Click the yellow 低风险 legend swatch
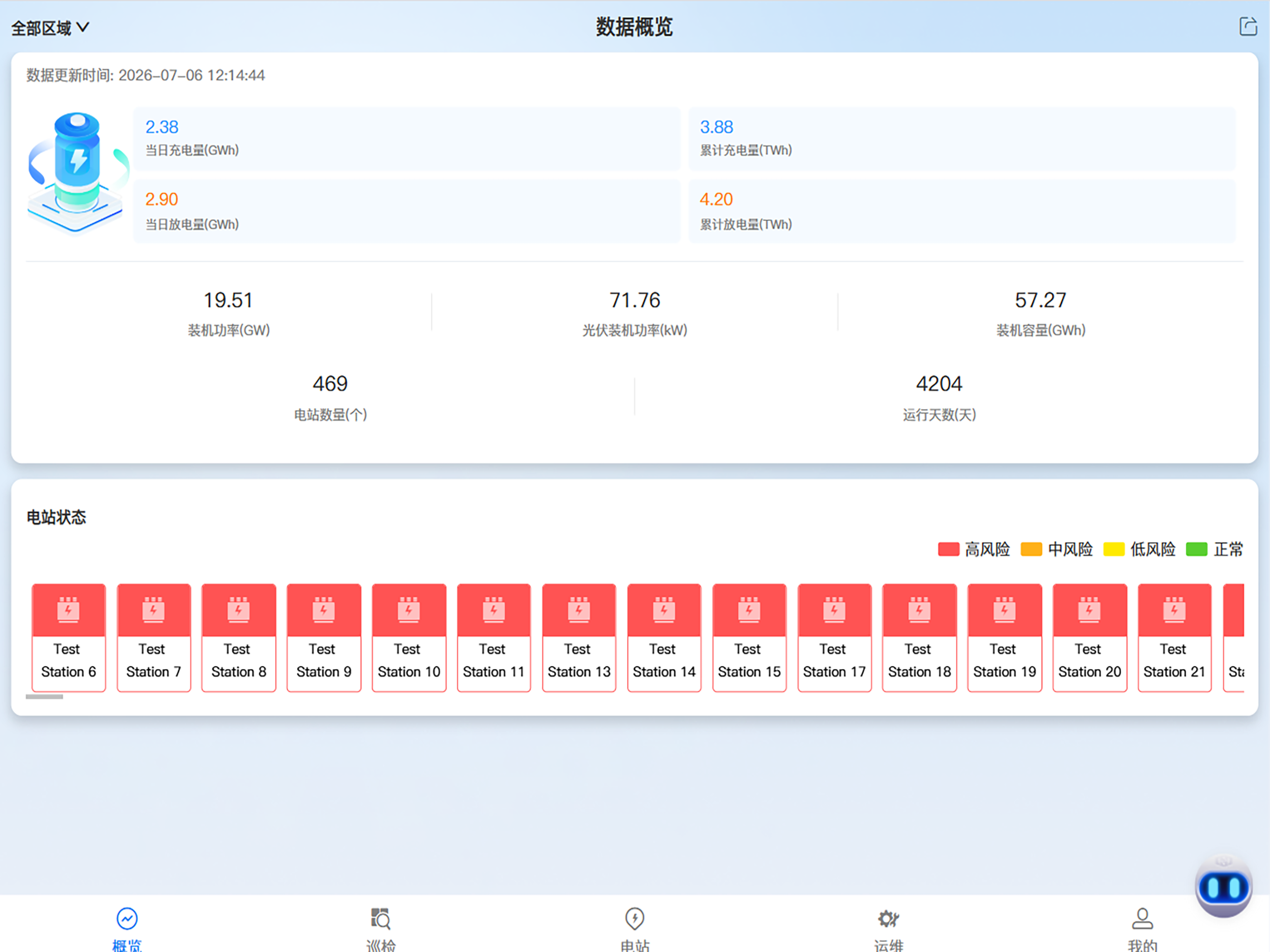 pyautogui.click(x=1114, y=549)
